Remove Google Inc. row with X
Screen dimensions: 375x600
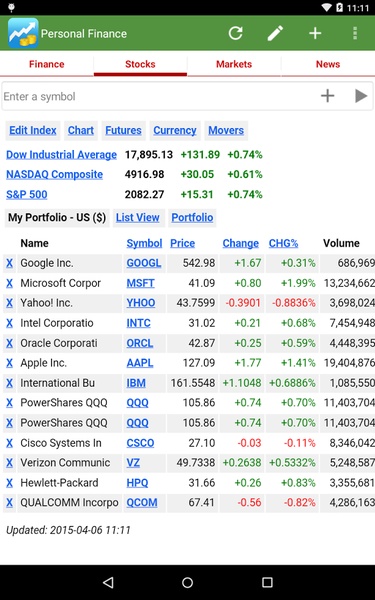[9, 263]
